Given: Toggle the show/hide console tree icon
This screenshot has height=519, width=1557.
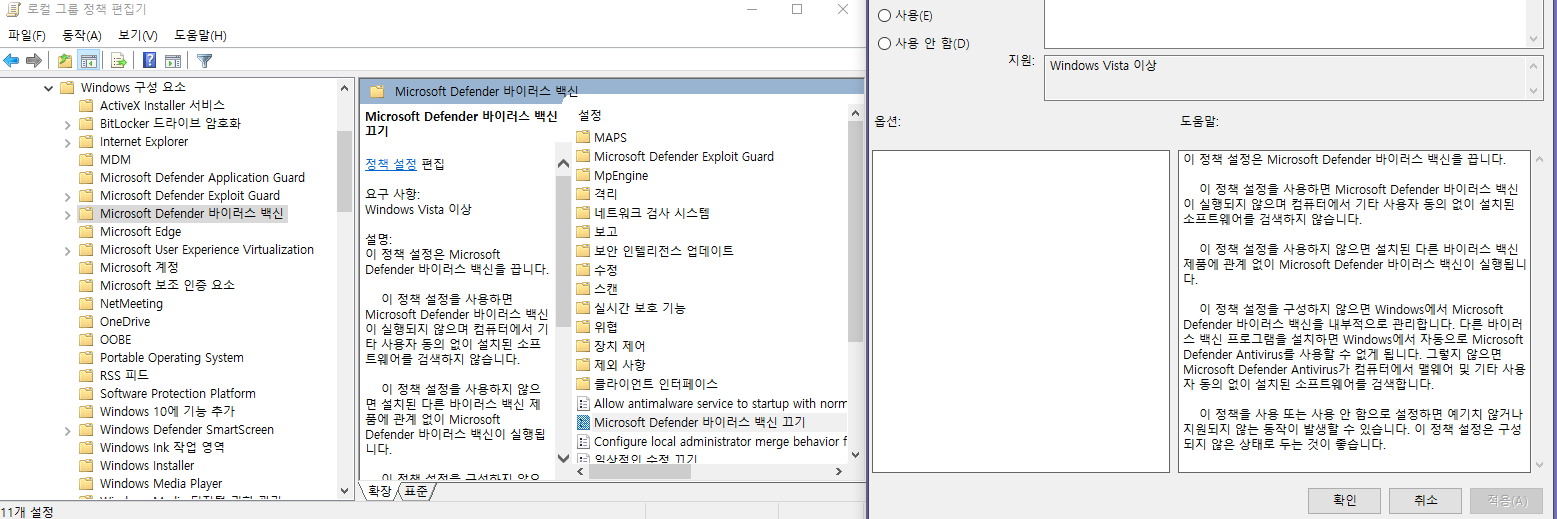Looking at the screenshot, I should pos(88,60).
